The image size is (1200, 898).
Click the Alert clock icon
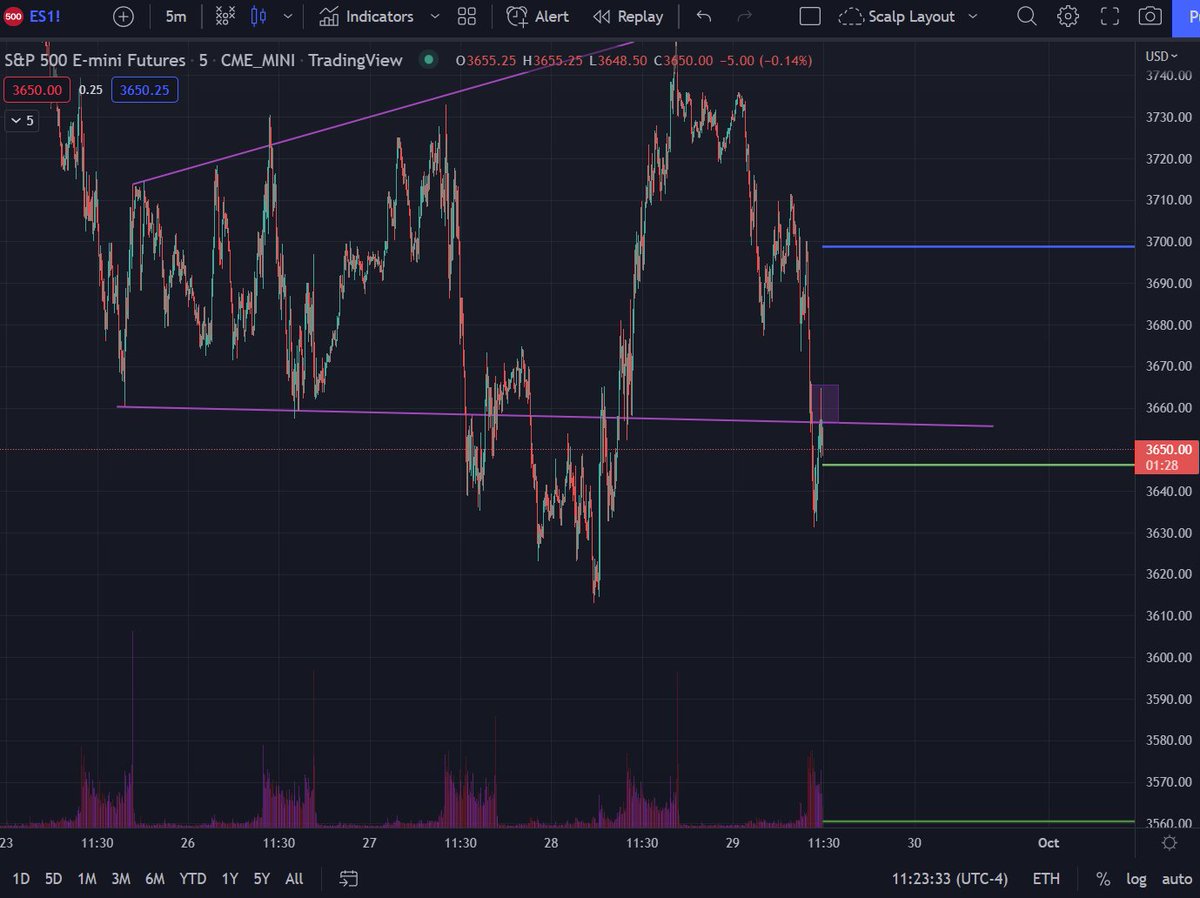click(x=518, y=16)
